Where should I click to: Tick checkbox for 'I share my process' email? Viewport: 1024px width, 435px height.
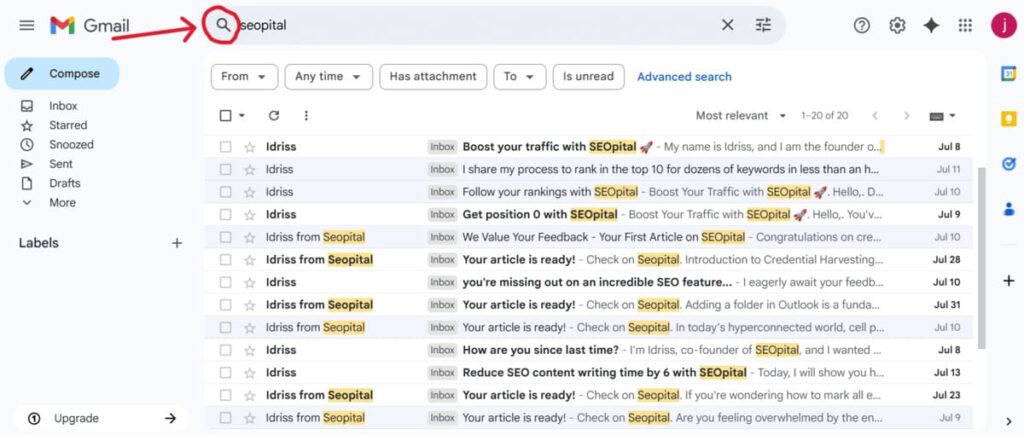(225, 170)
